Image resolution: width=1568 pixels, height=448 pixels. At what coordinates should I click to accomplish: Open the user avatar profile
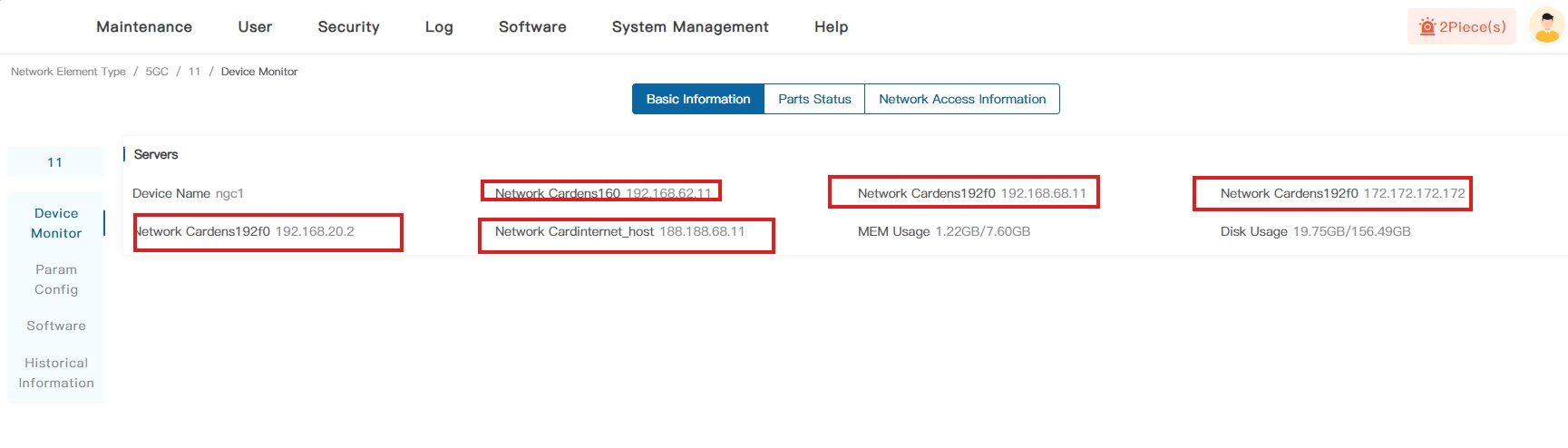tap(1546, 26)
